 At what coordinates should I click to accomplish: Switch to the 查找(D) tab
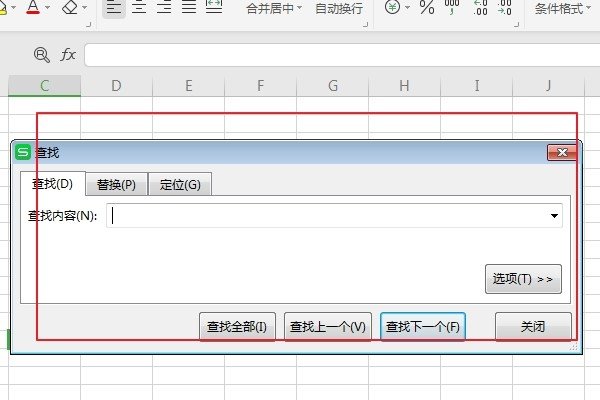pos(53,184)
